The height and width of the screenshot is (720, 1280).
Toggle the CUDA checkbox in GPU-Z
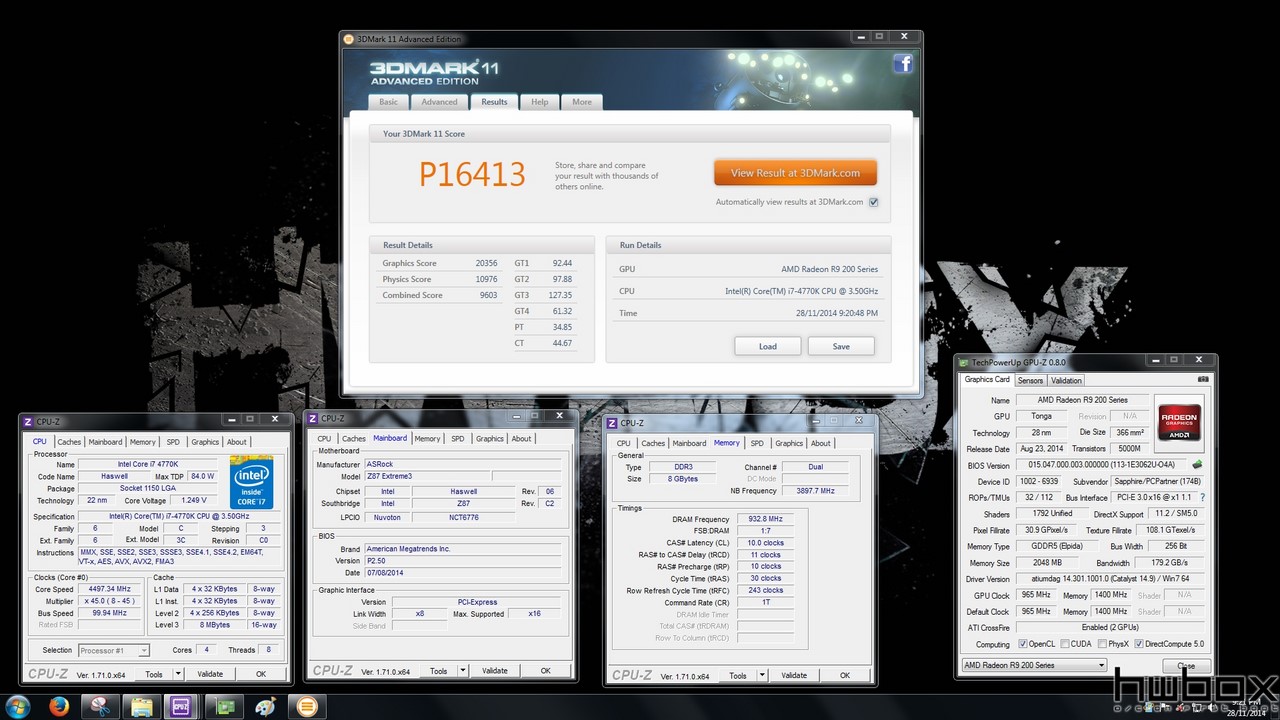click(x=1065, y=644)
